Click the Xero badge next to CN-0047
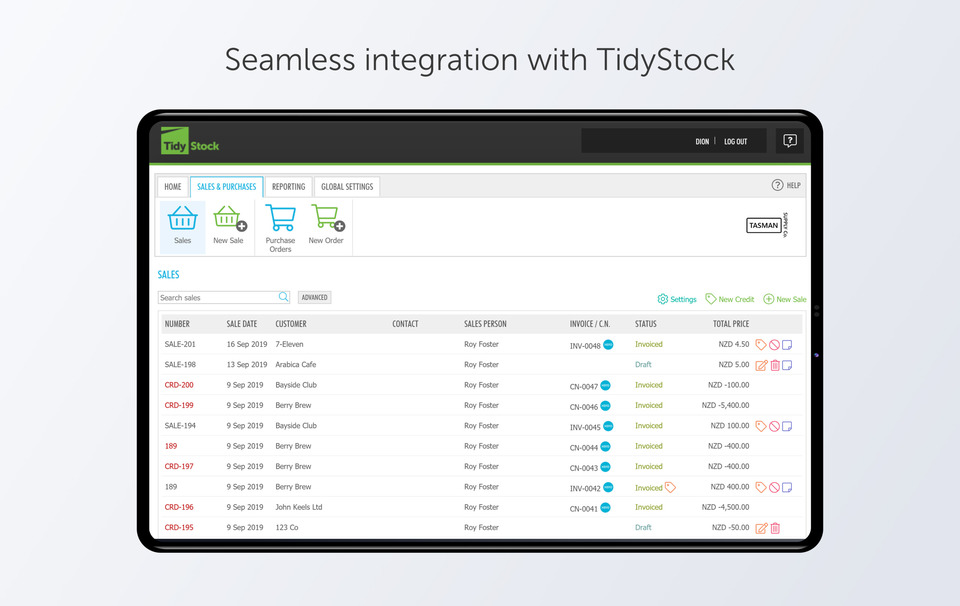Screen dimensions: 960x606 click(606, 385)
